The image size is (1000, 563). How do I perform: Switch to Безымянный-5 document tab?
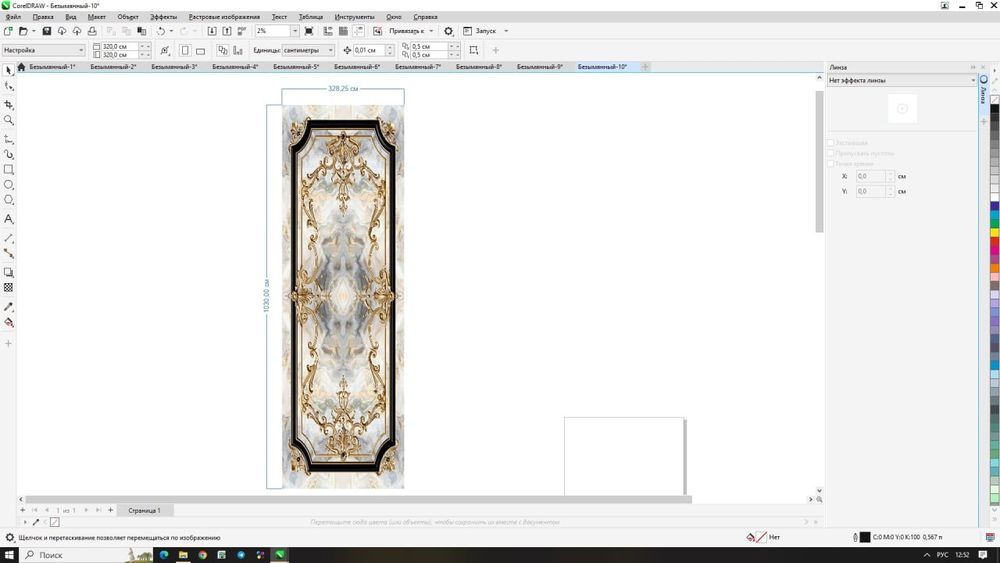[x=296, y=67]
